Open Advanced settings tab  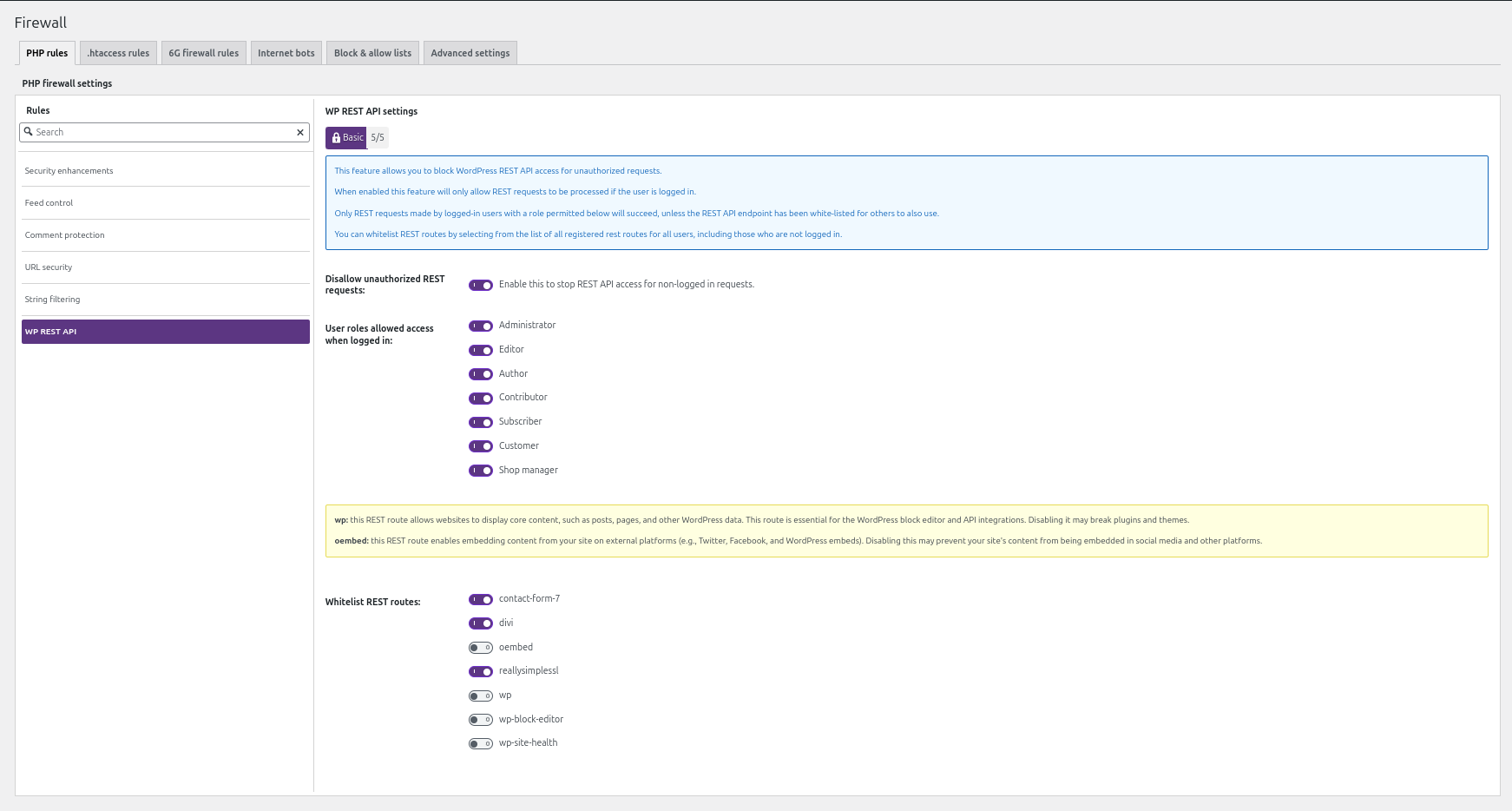pyautogui.click(x=470, y=53)
